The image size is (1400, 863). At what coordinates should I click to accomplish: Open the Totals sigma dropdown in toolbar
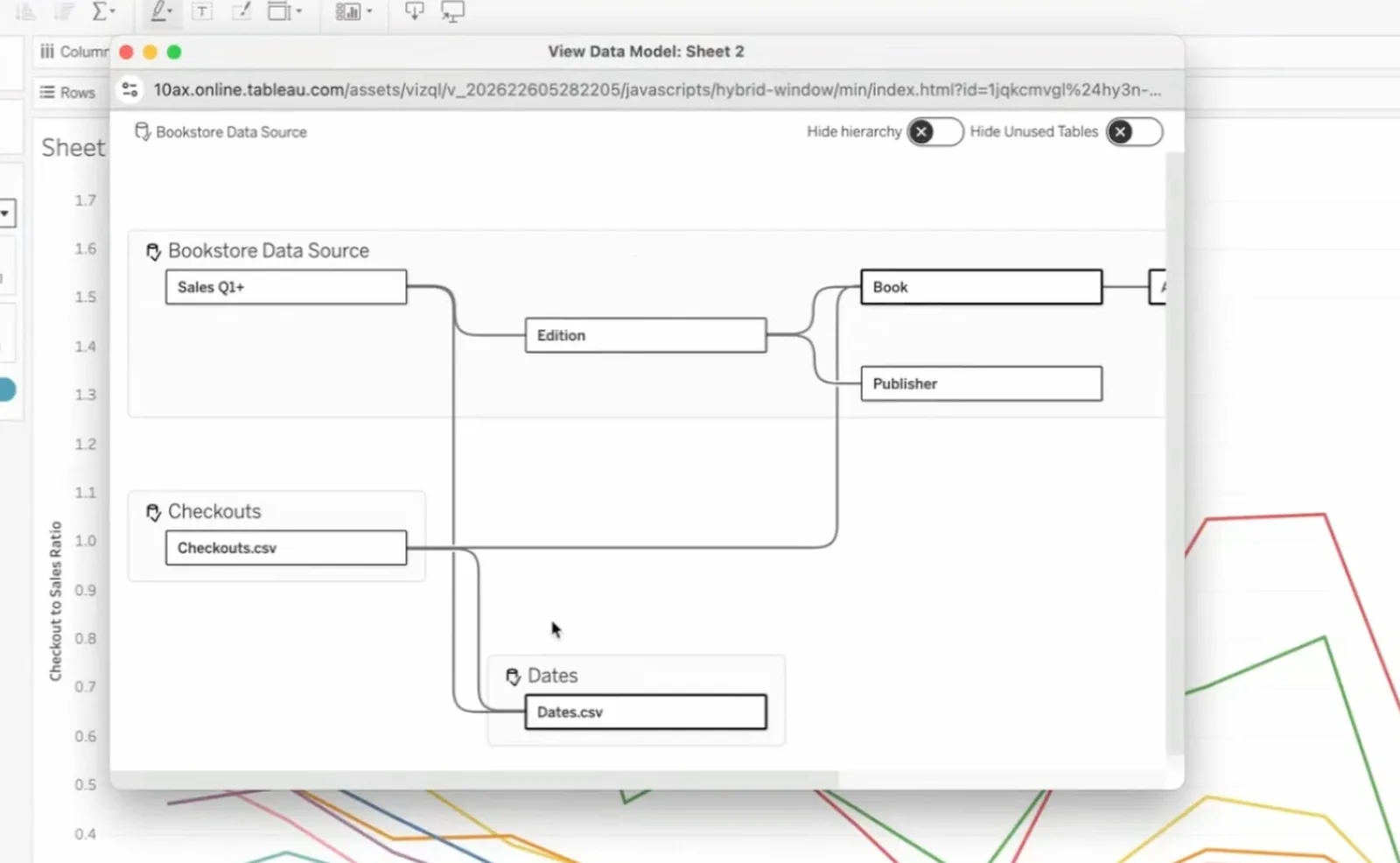103,11
